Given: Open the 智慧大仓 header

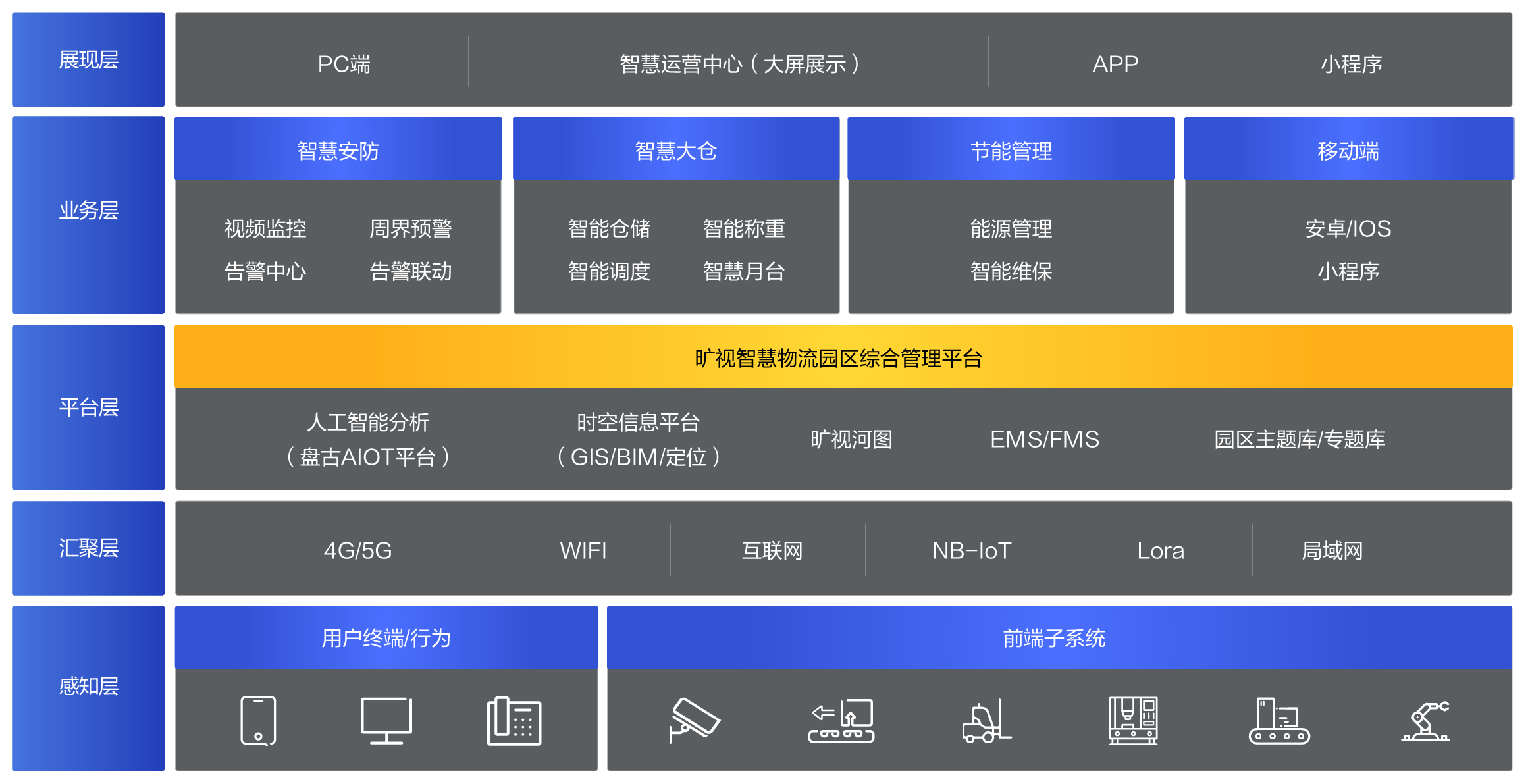Looking at the screenshot, I should pos(676,149).
